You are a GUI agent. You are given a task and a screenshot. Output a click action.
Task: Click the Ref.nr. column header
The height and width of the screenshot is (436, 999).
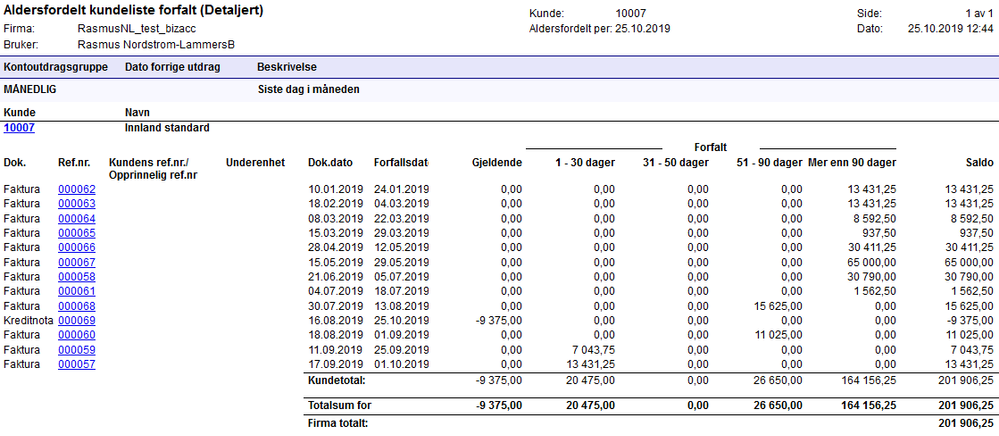point(73,163)
